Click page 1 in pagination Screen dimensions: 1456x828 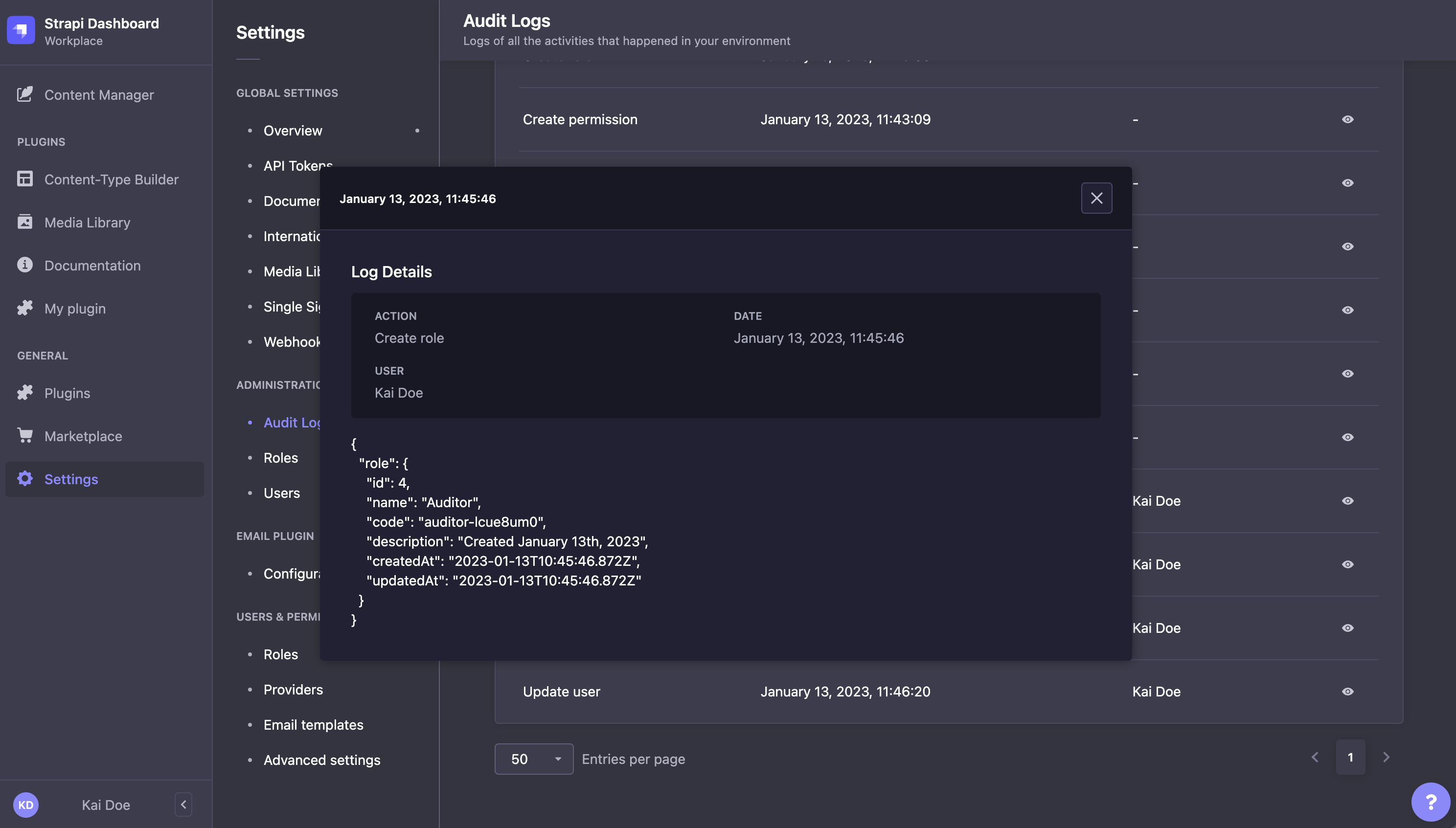(1350, 757)
